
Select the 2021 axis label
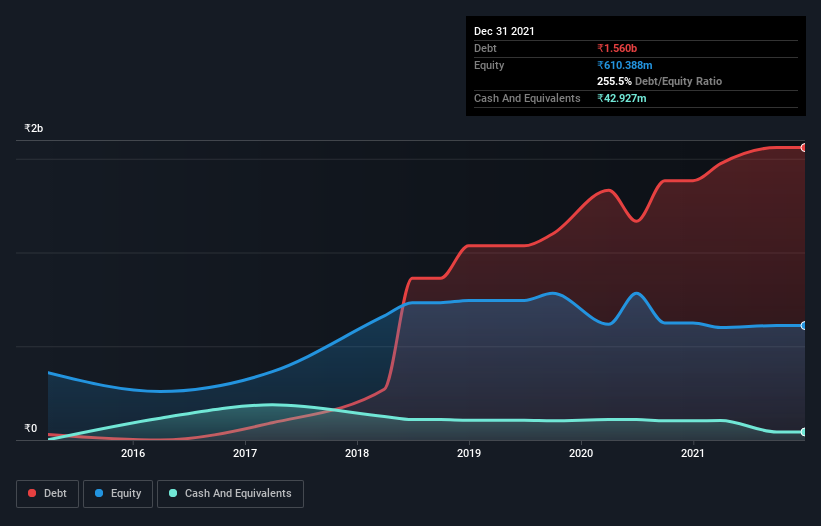tap(693, 453)
